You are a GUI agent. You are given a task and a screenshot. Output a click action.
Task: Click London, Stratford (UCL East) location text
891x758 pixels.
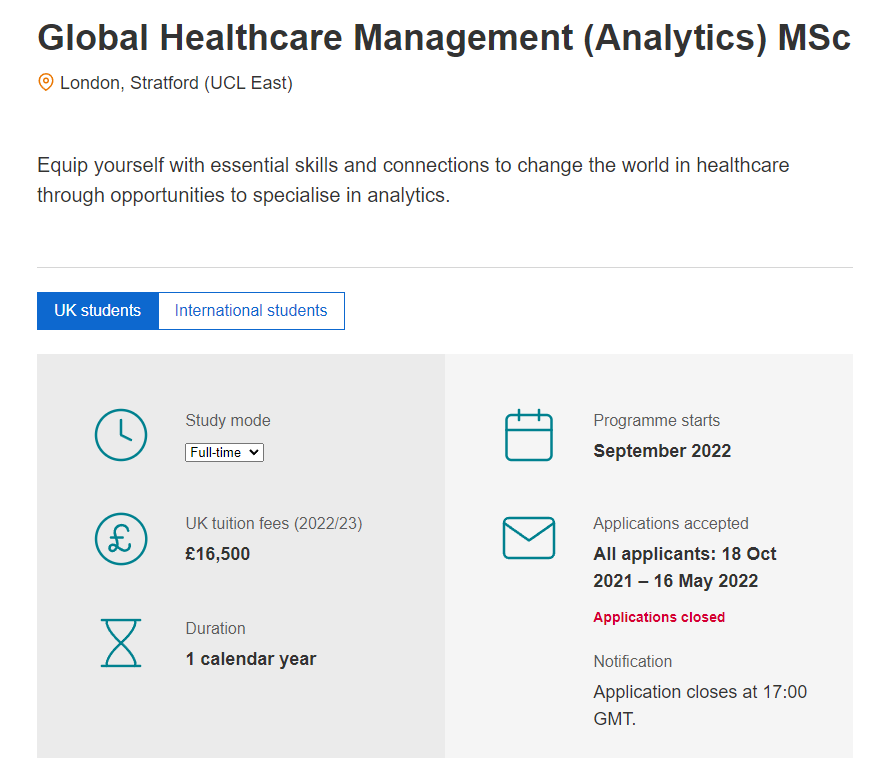pyautogui.click(x=176, y=83)
